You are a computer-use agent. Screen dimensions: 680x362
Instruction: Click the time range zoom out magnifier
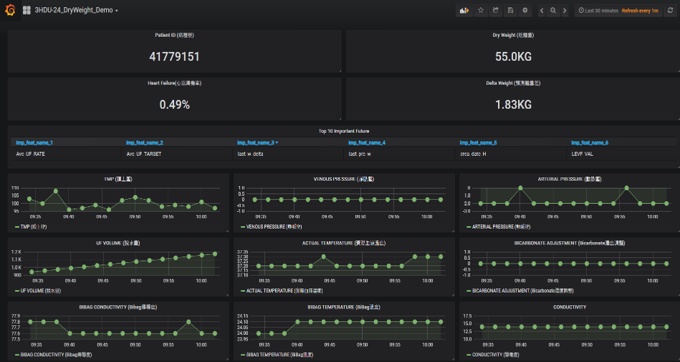[553, 10]
